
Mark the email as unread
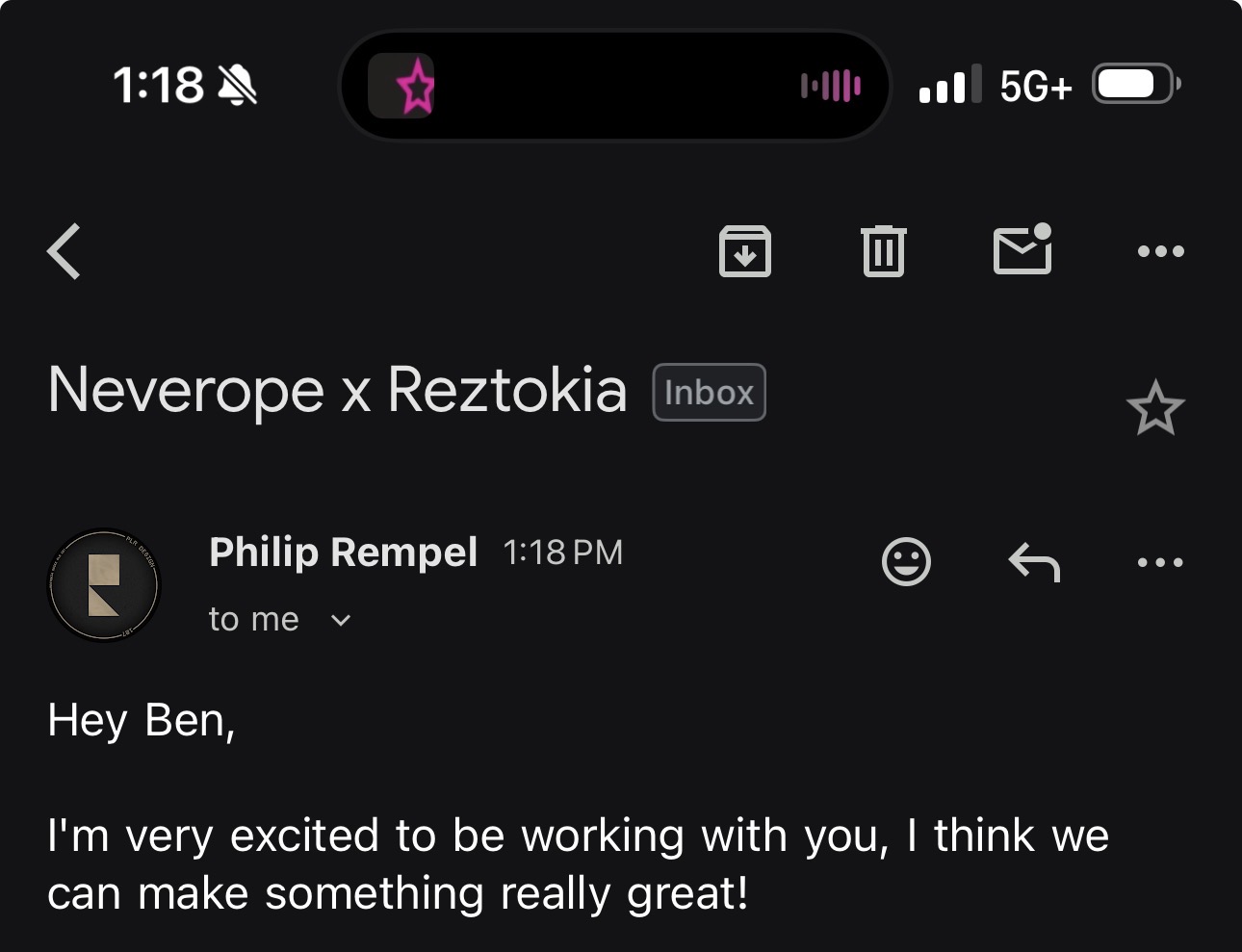[1022, 249]
